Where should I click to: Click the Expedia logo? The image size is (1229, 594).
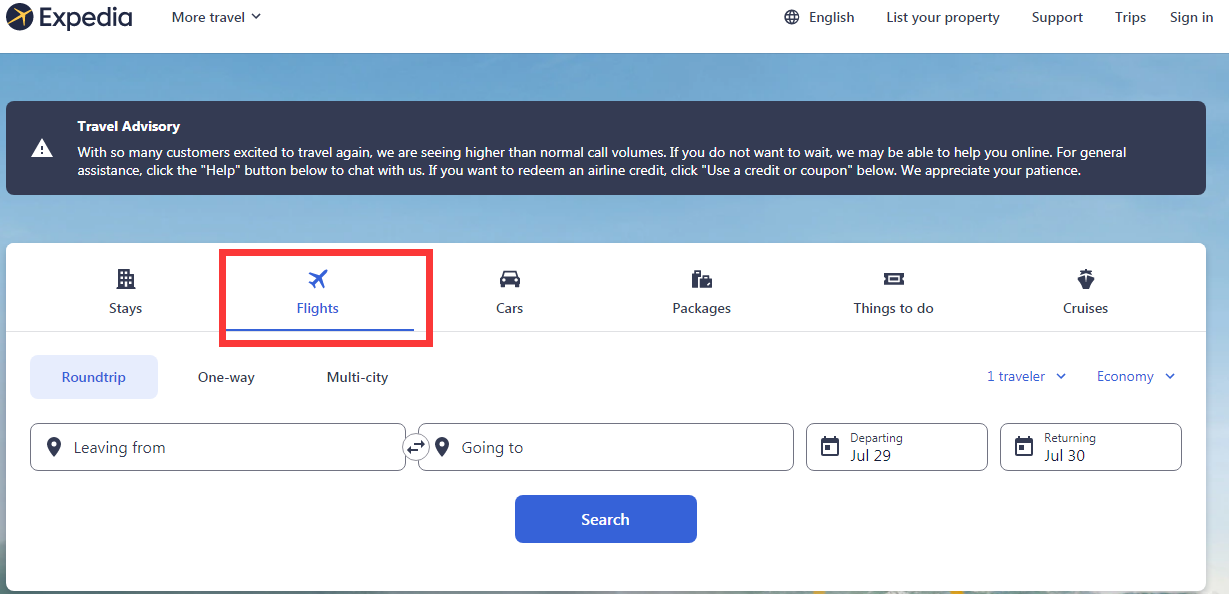click(69, 17)
